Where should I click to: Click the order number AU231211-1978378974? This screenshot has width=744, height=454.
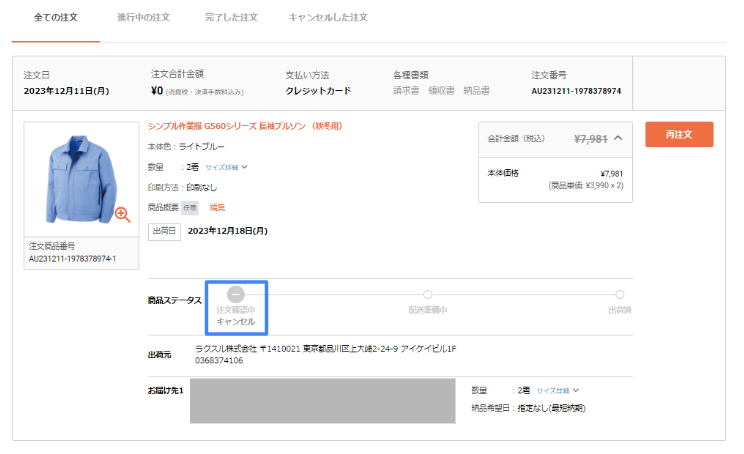coord(576,91)
